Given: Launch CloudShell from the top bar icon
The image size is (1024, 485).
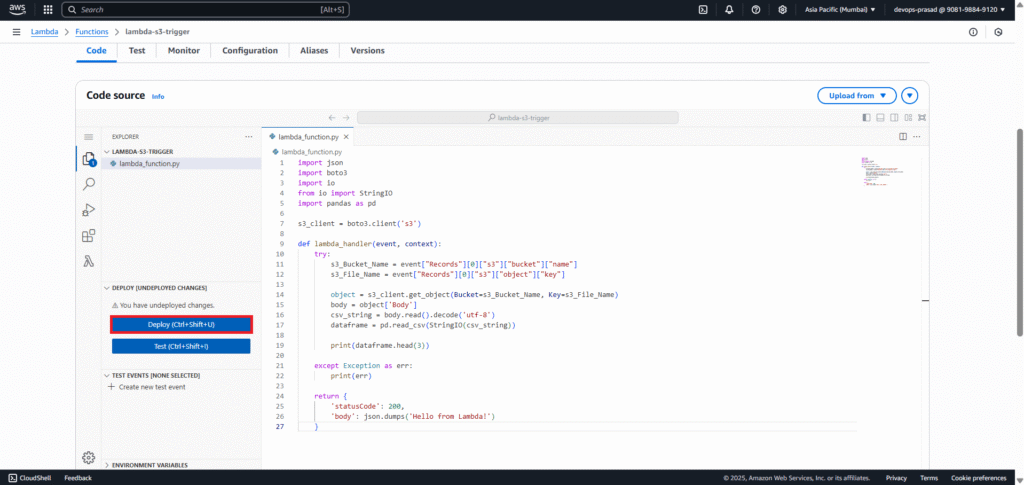Looking at the screenshot, I should click(x=703, y=10).
